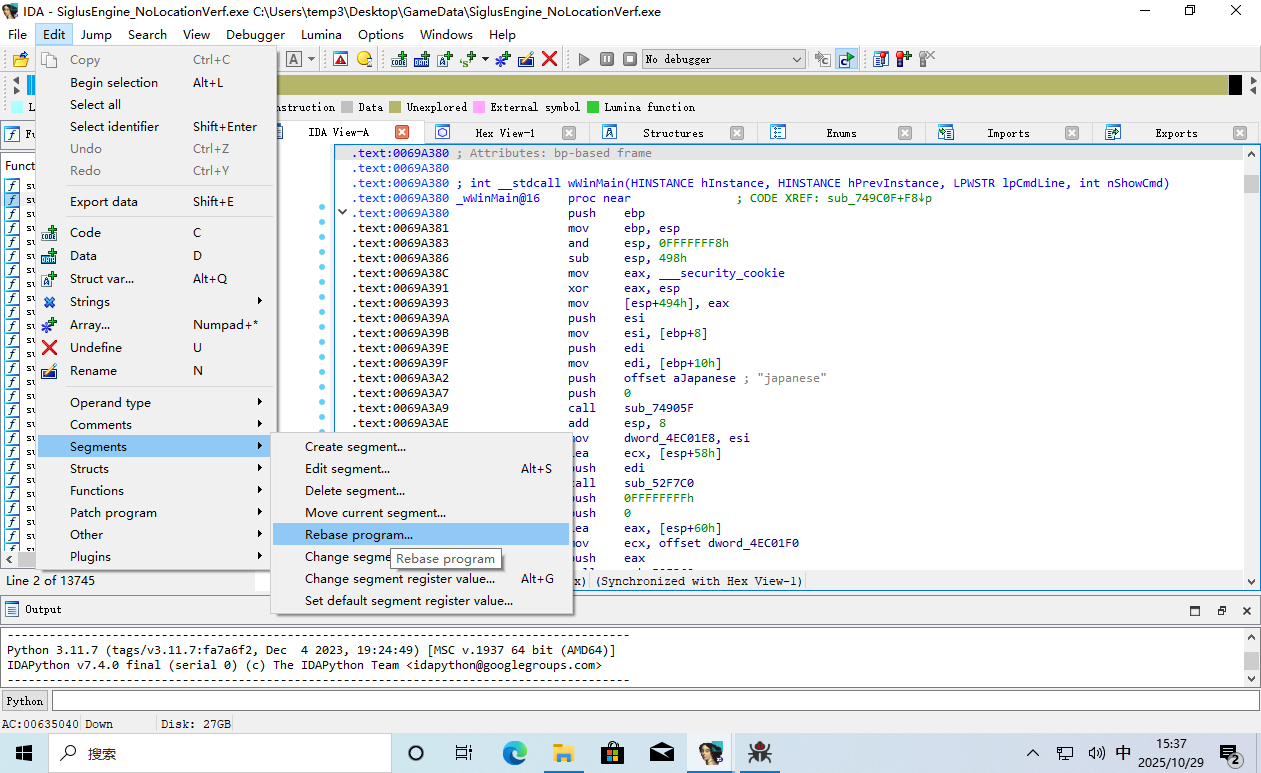
Task: Click the Python console language button
Action: [25, 701]
